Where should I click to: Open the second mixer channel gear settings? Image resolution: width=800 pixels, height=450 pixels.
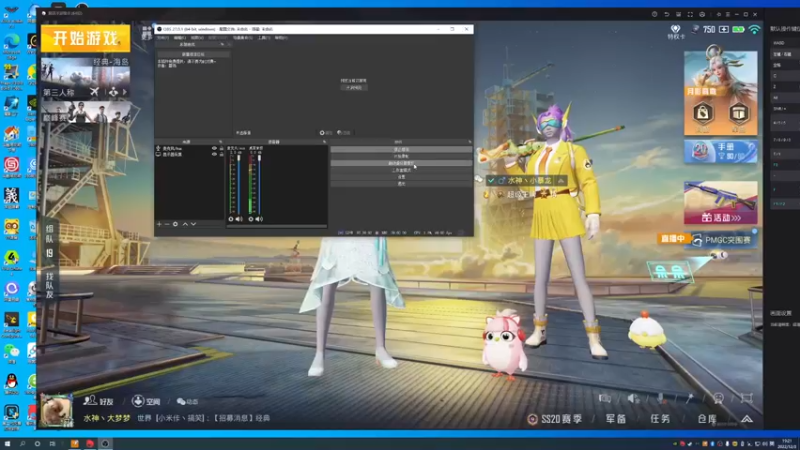[251, 219]
